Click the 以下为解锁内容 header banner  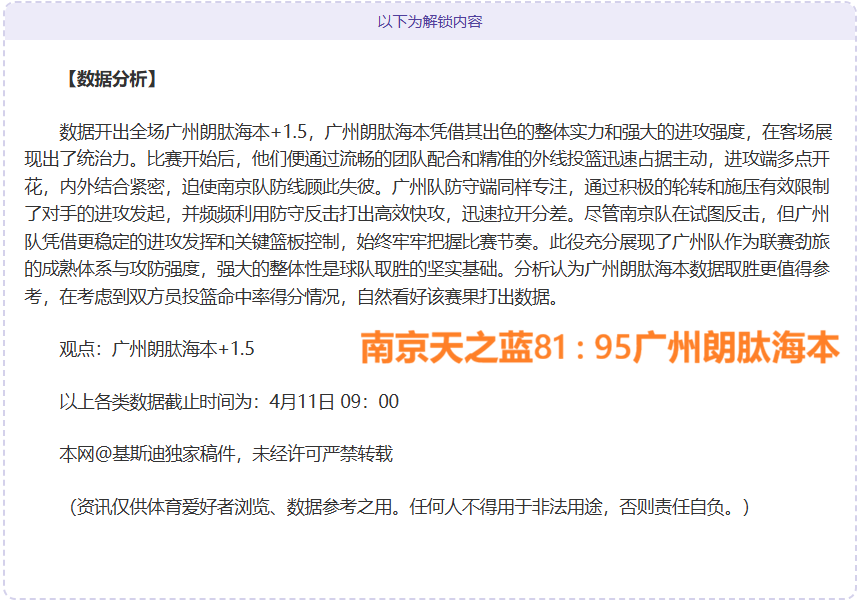[430, 21]
